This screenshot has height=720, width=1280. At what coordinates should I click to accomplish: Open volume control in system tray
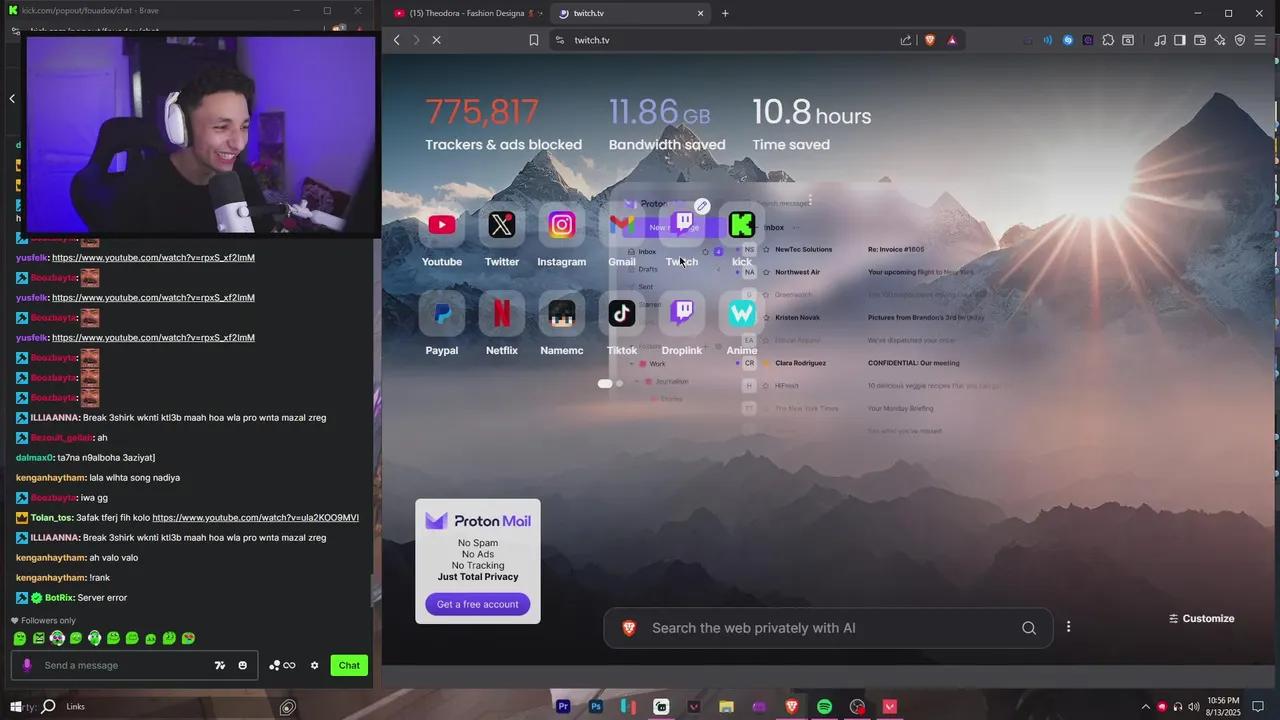coord(1194,707)
